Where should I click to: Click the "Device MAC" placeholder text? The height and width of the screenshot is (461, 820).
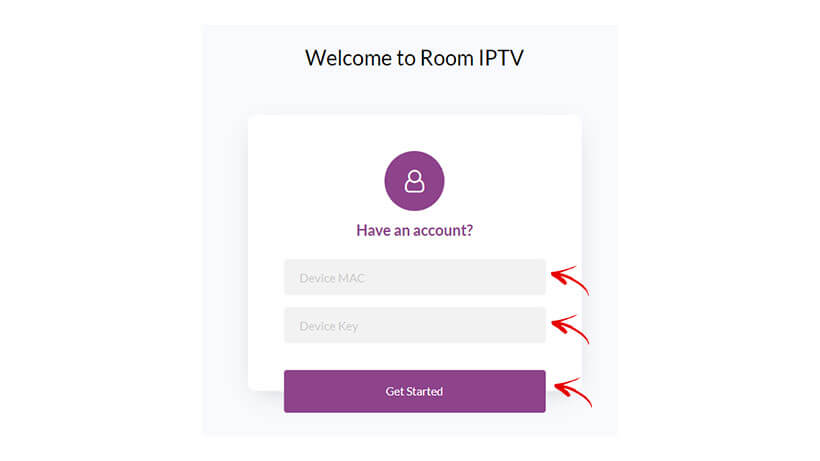[332, 278]
